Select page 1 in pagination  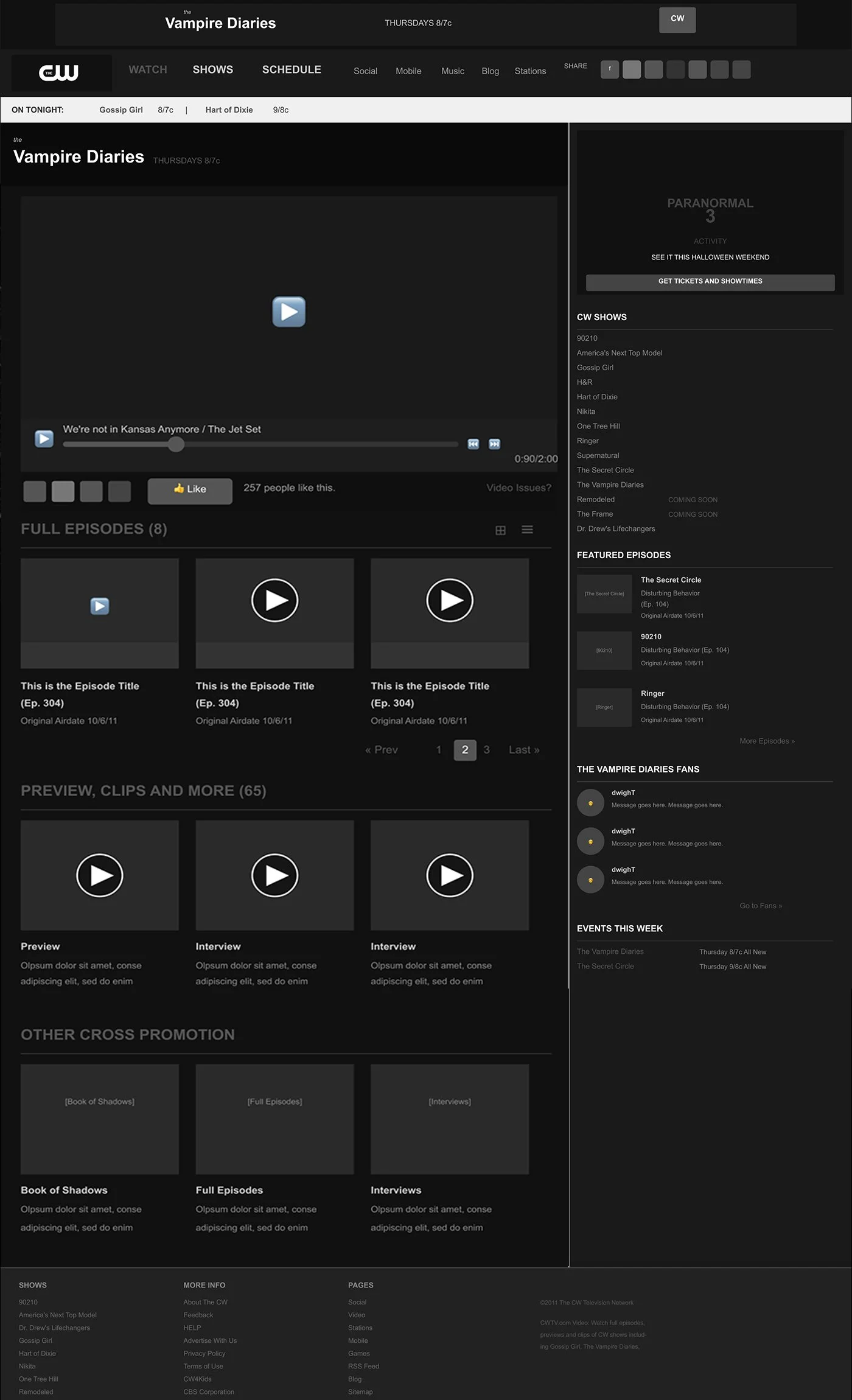coord(438,750)
